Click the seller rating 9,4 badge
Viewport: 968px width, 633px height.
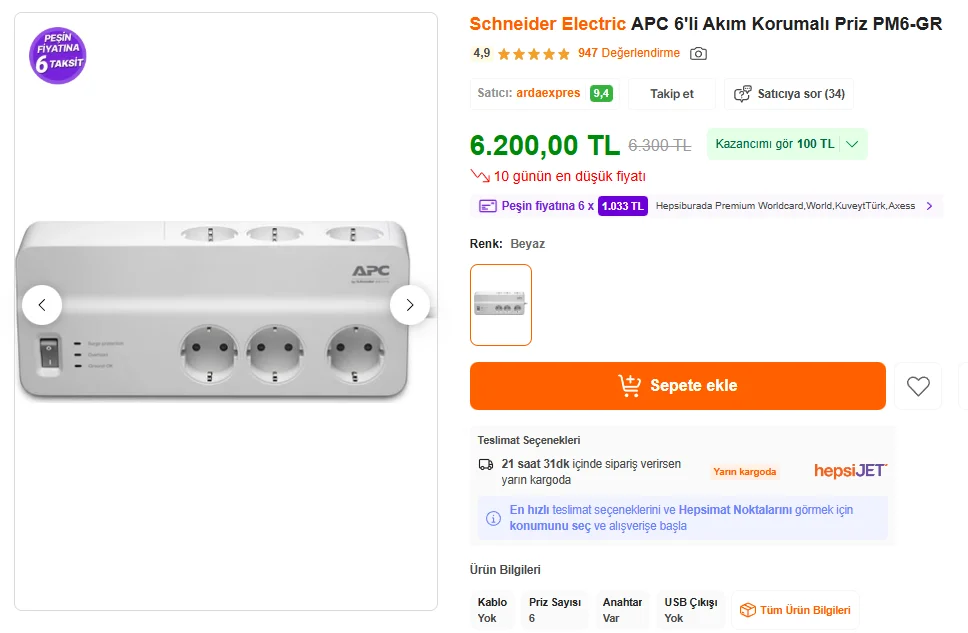click(x=601, y=94)
